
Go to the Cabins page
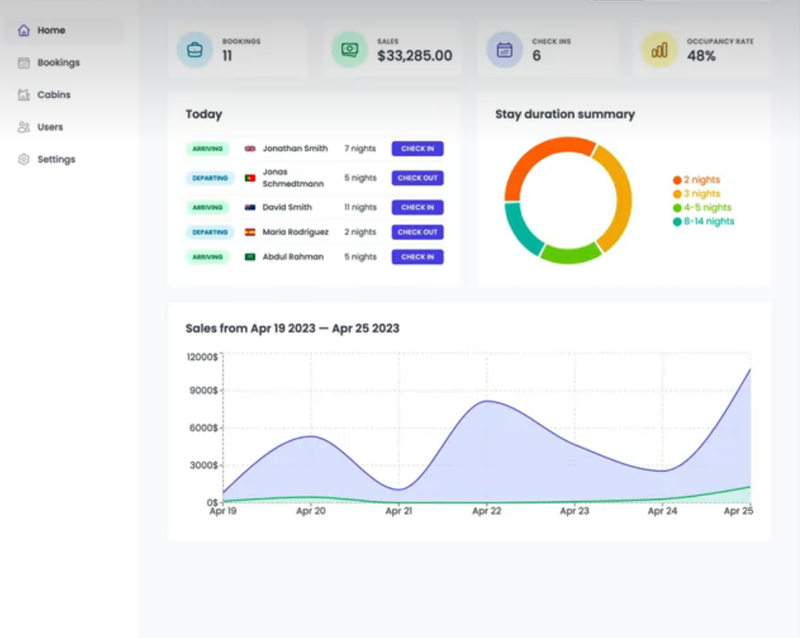54,95
